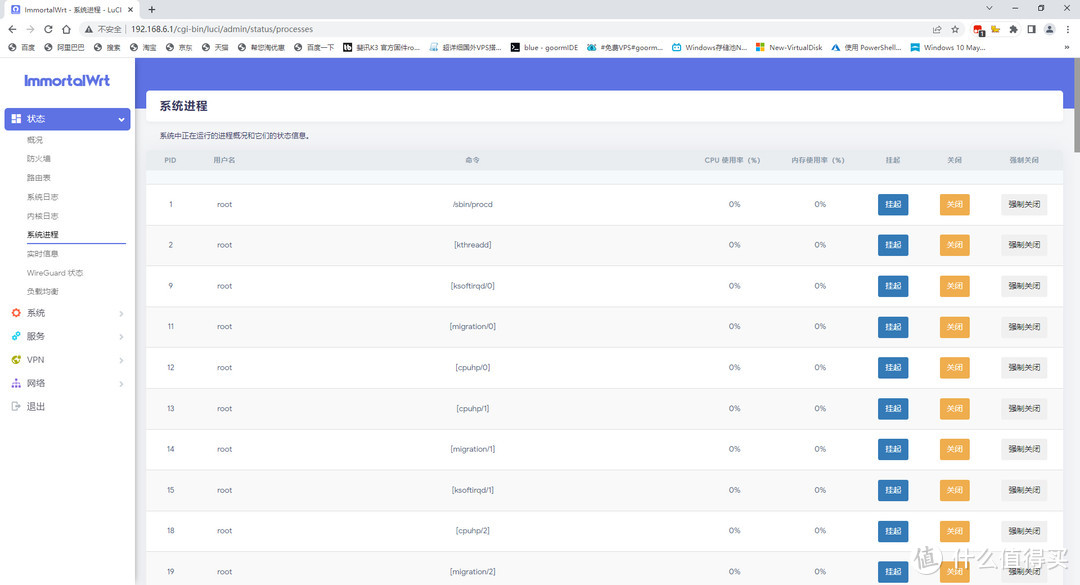1080x585 pixels.
Task: Click the PID column header
Action: point(170,161)
